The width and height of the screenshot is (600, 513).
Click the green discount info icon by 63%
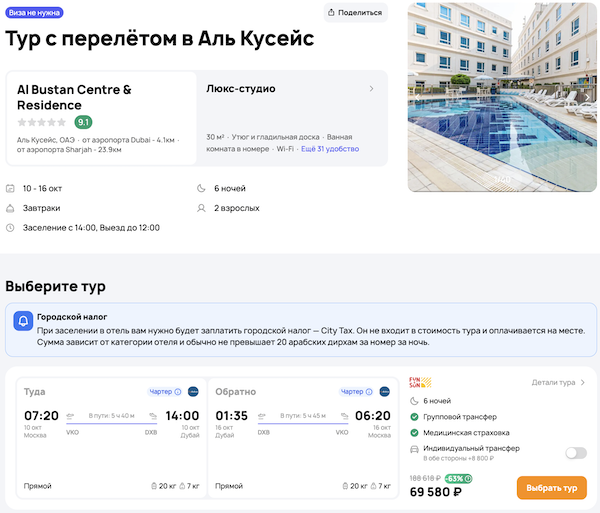pyautogui.click(x=470, y=478)
